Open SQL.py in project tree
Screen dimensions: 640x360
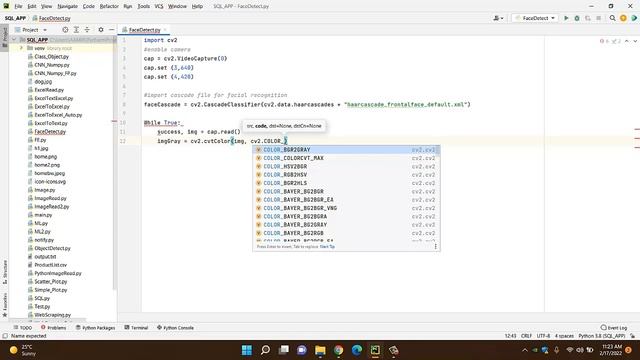[x=42, y=298]
